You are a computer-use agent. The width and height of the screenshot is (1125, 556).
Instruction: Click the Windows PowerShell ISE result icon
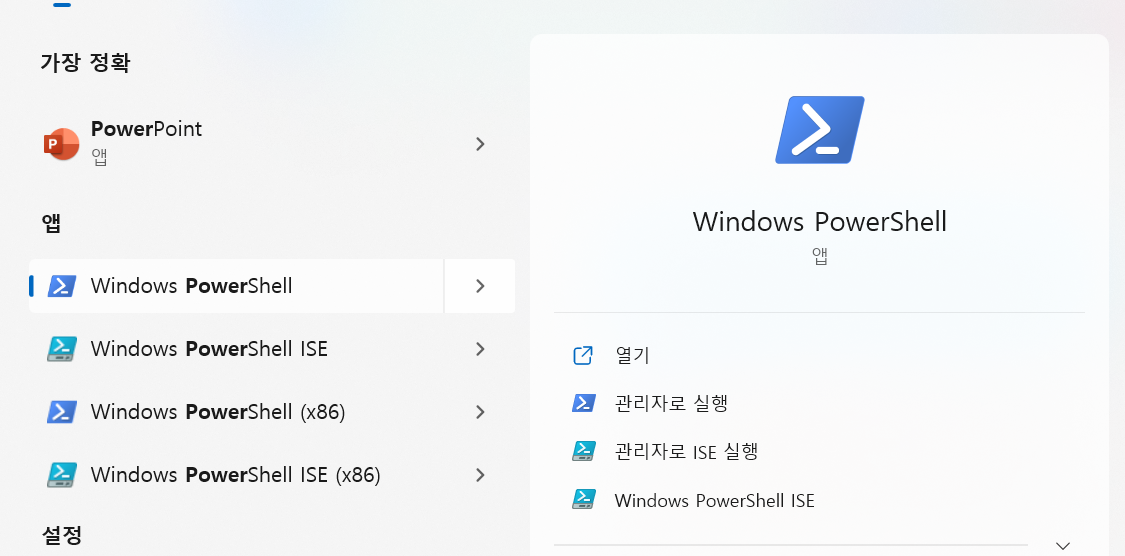pos(62,349)
